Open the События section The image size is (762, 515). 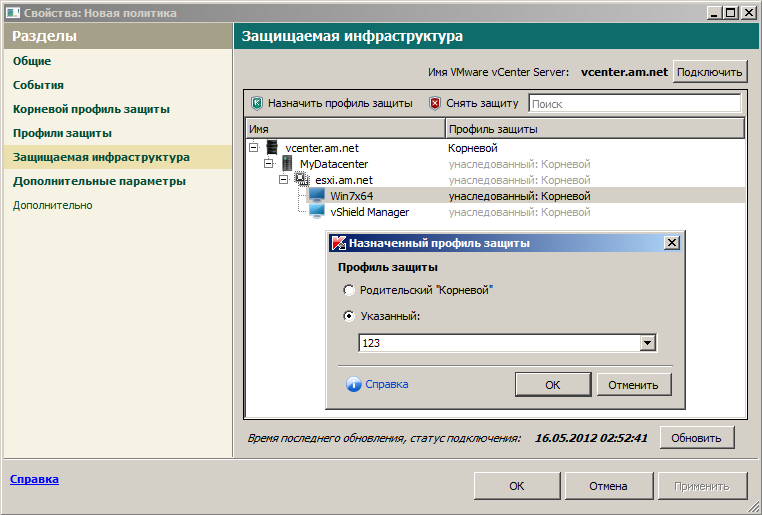(x=38, y=85)
